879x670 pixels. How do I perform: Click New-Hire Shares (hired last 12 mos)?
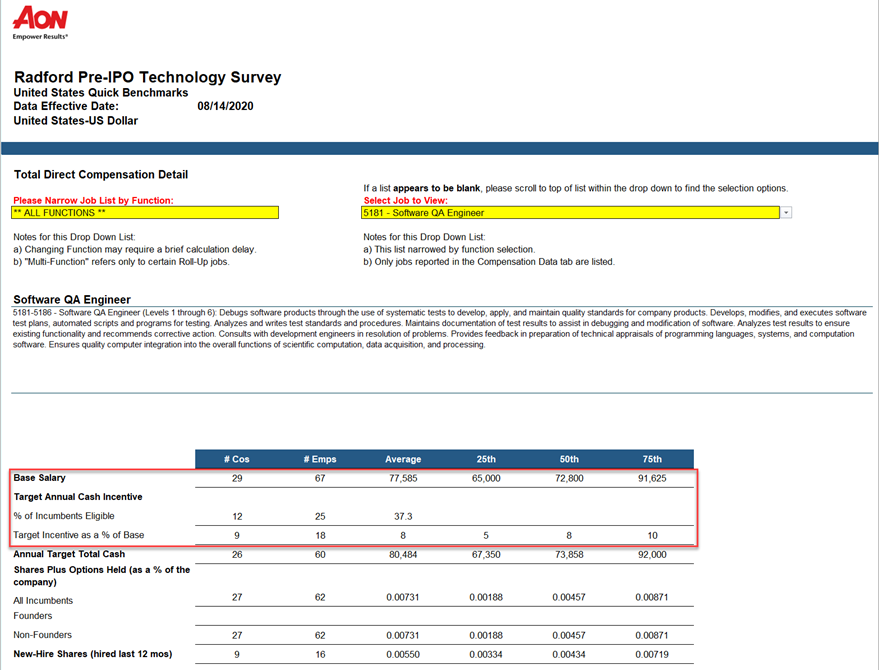coord(93,654)
